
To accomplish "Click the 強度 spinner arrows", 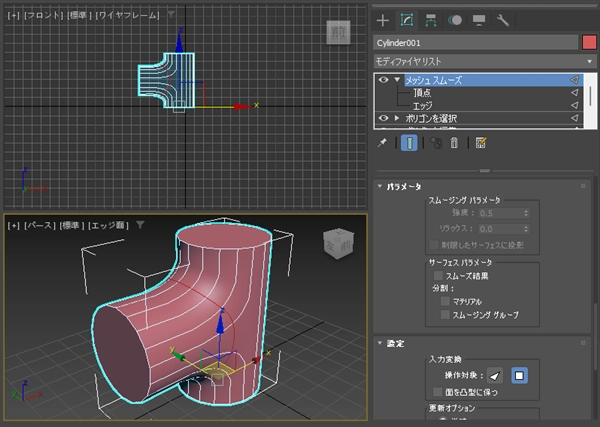I will [x=526, y=213].
